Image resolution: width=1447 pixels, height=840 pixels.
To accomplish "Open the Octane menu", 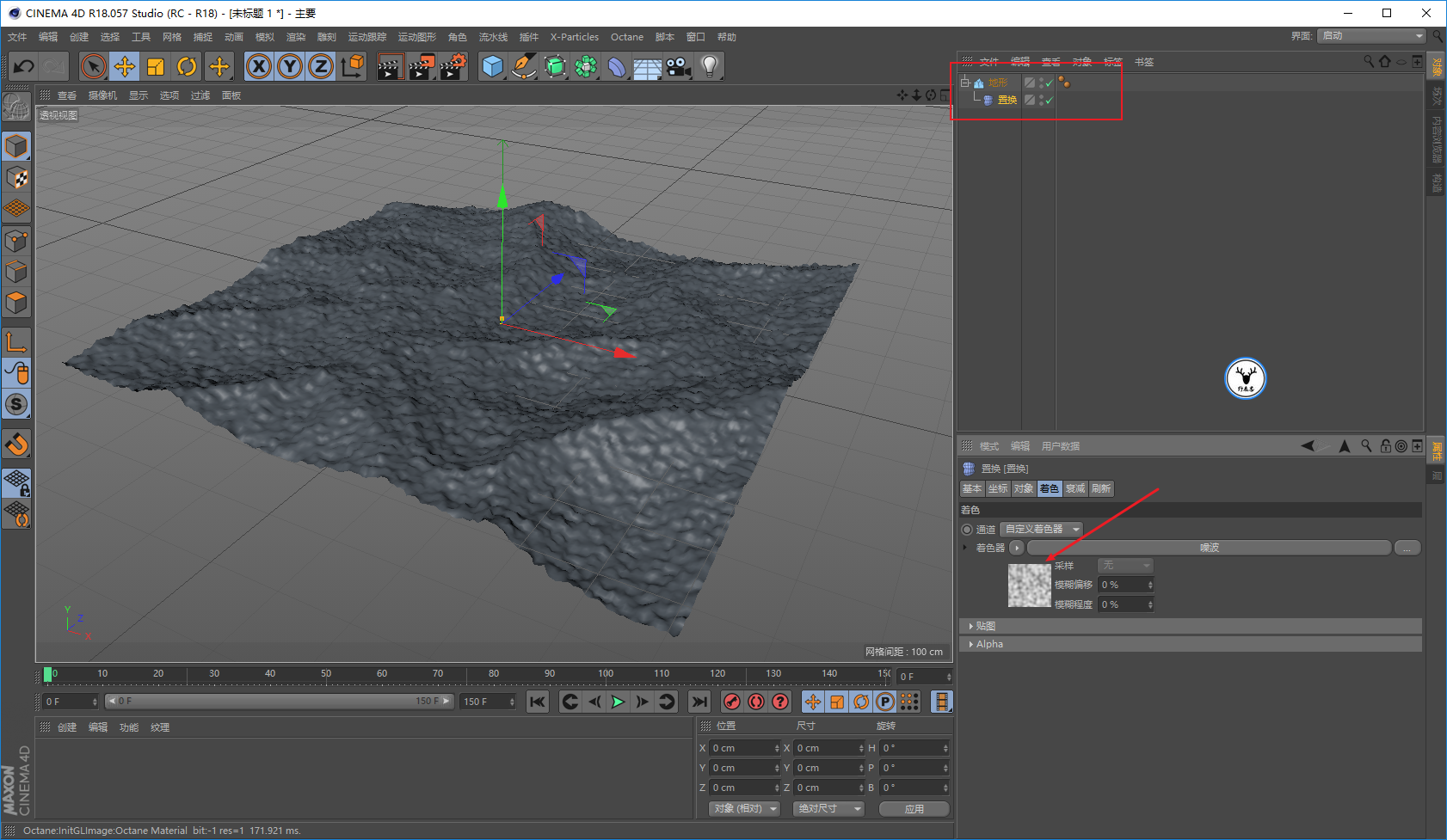I will click(627, 37).
